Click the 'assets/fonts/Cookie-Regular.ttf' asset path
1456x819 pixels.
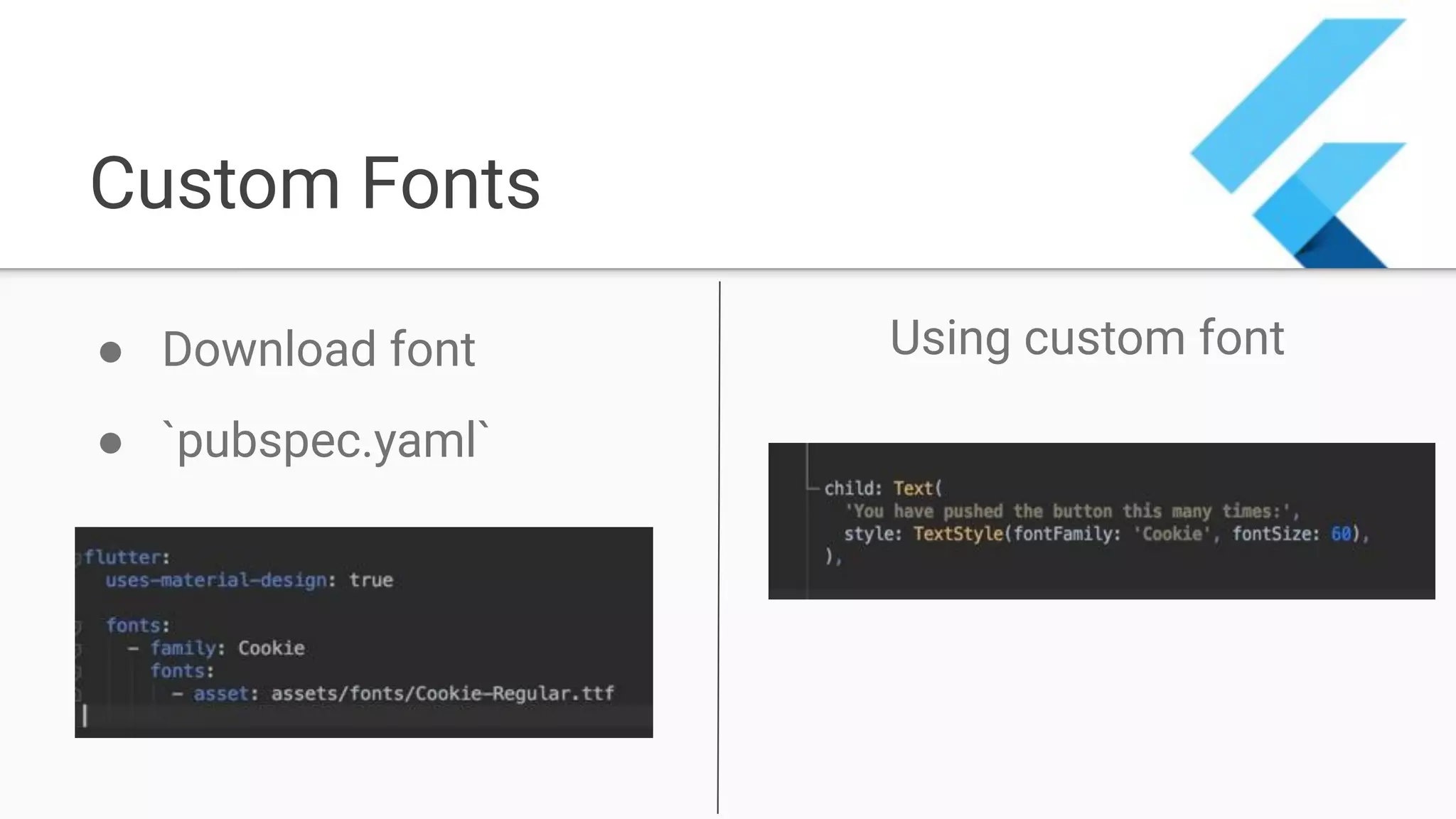442,694
